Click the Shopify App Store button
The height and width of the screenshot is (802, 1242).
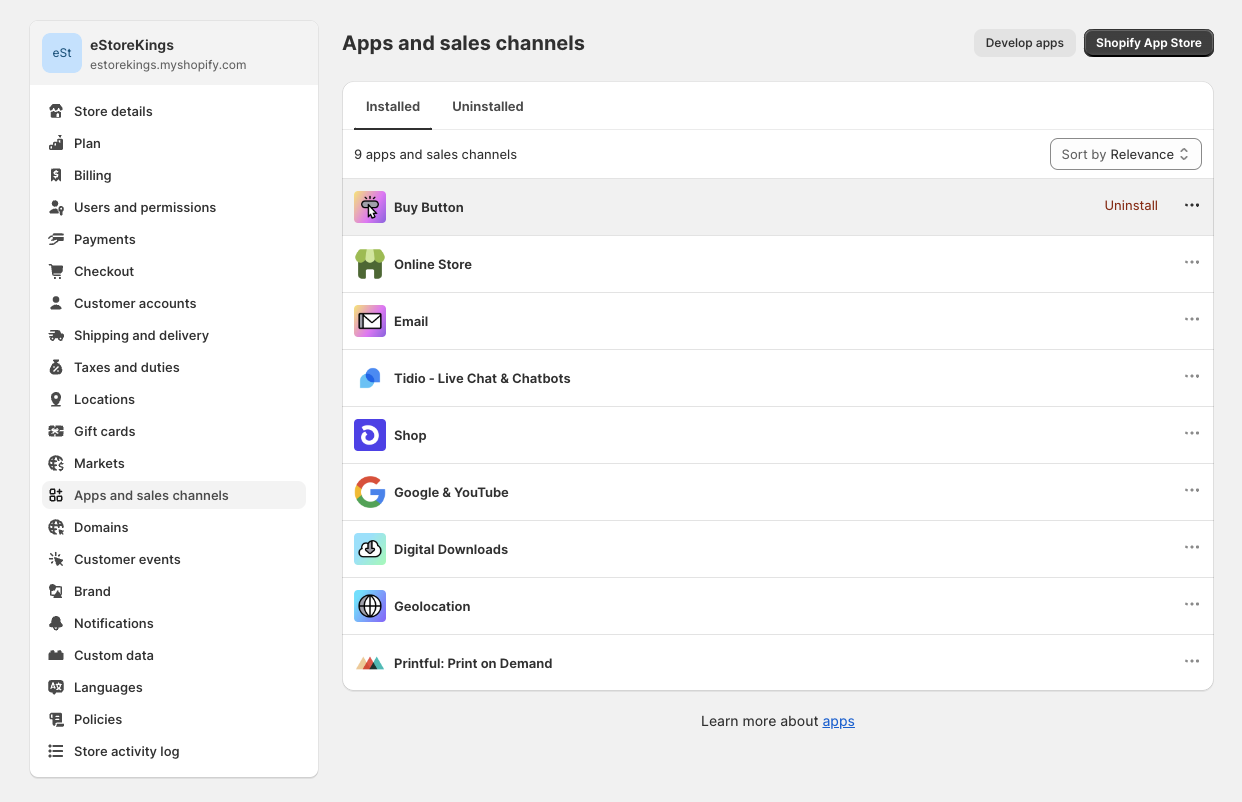coord(1148,43)
